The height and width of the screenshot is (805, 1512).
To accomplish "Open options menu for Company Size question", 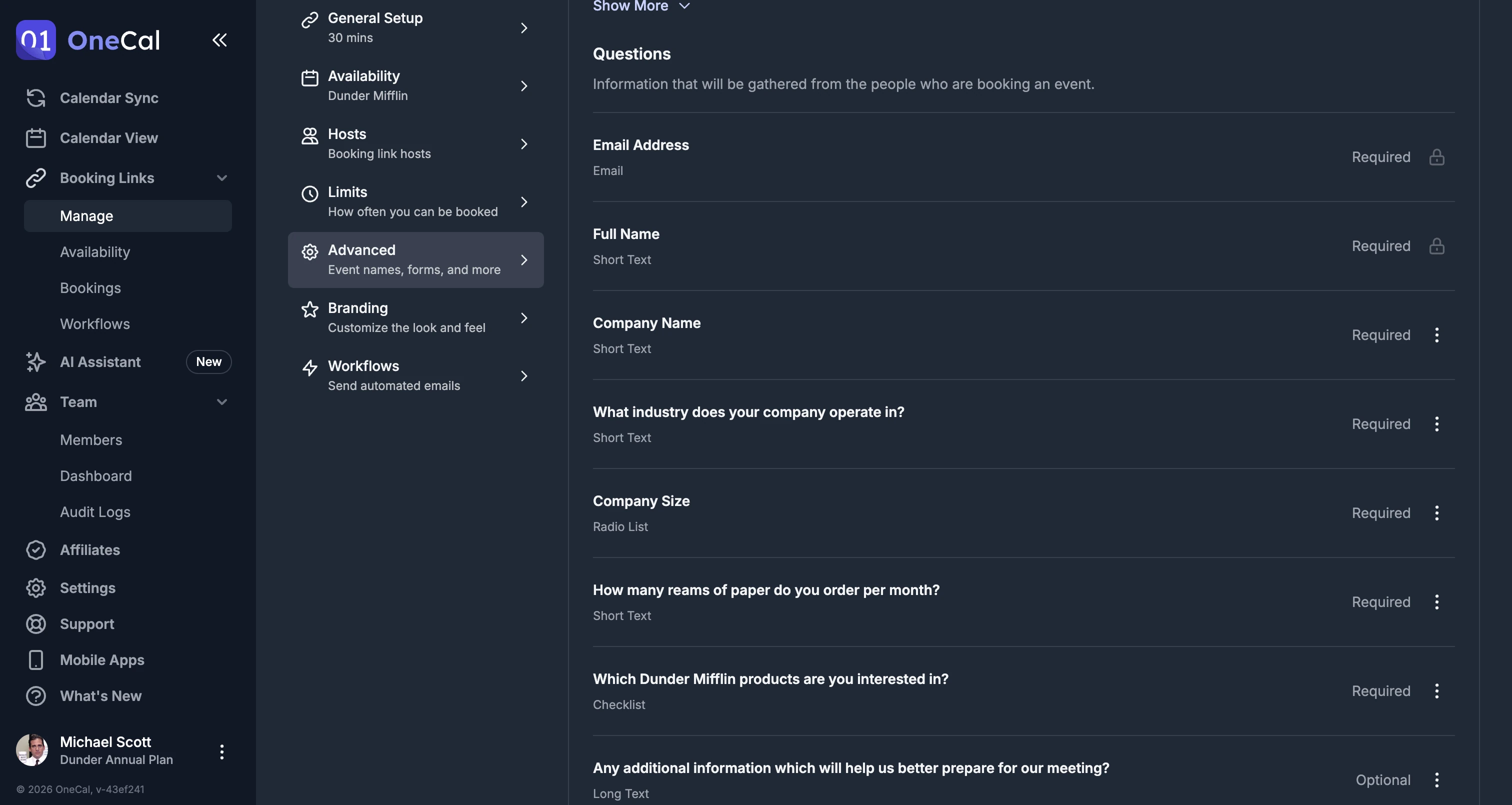I will click(1437, 513).
